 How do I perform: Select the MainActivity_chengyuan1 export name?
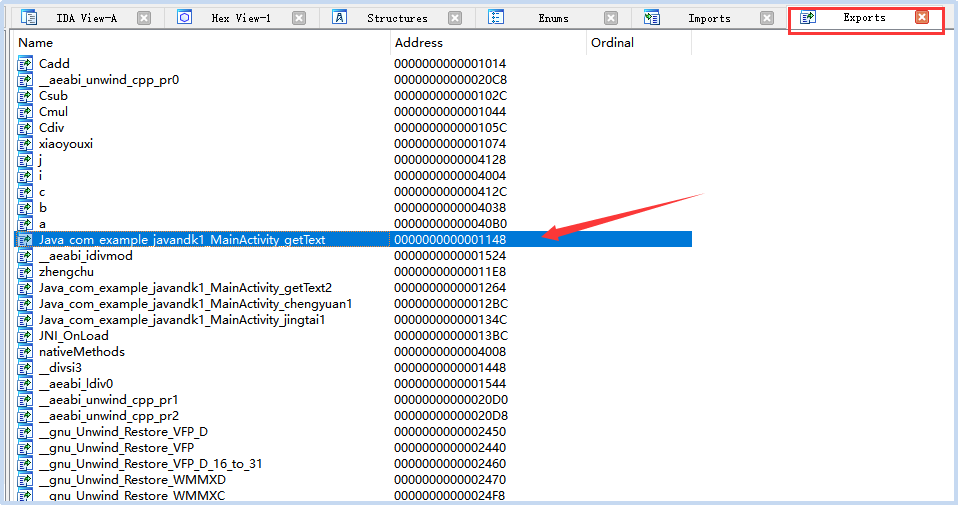[x=196, y=304]
